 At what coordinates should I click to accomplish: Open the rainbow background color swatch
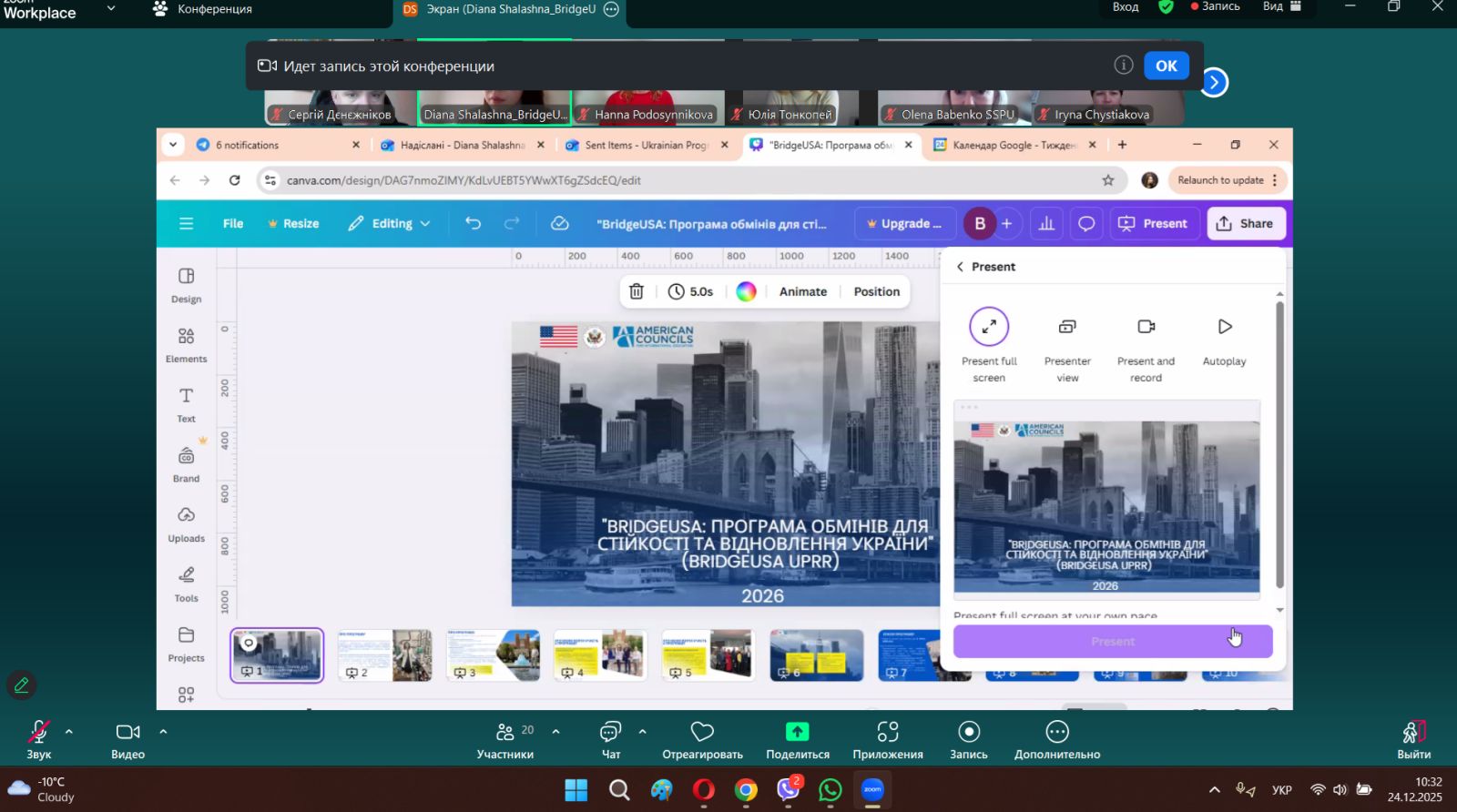point(746,291)
